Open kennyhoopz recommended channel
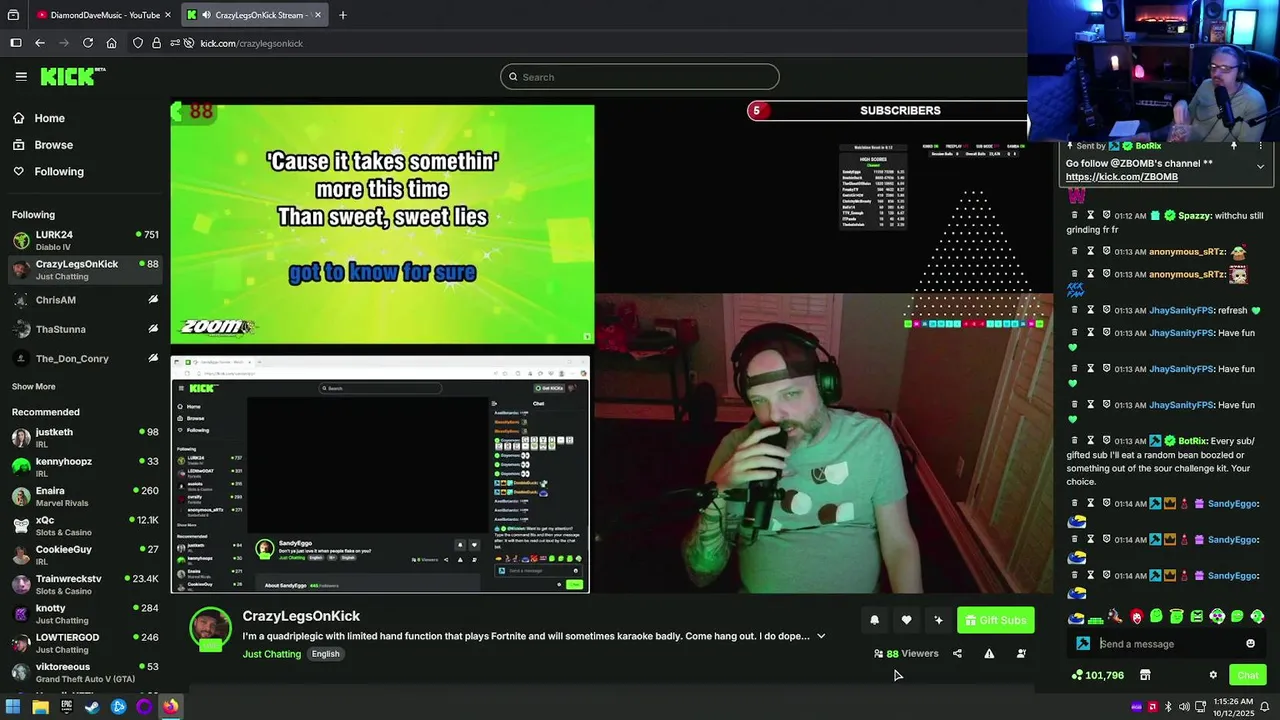 coord(85,467)
